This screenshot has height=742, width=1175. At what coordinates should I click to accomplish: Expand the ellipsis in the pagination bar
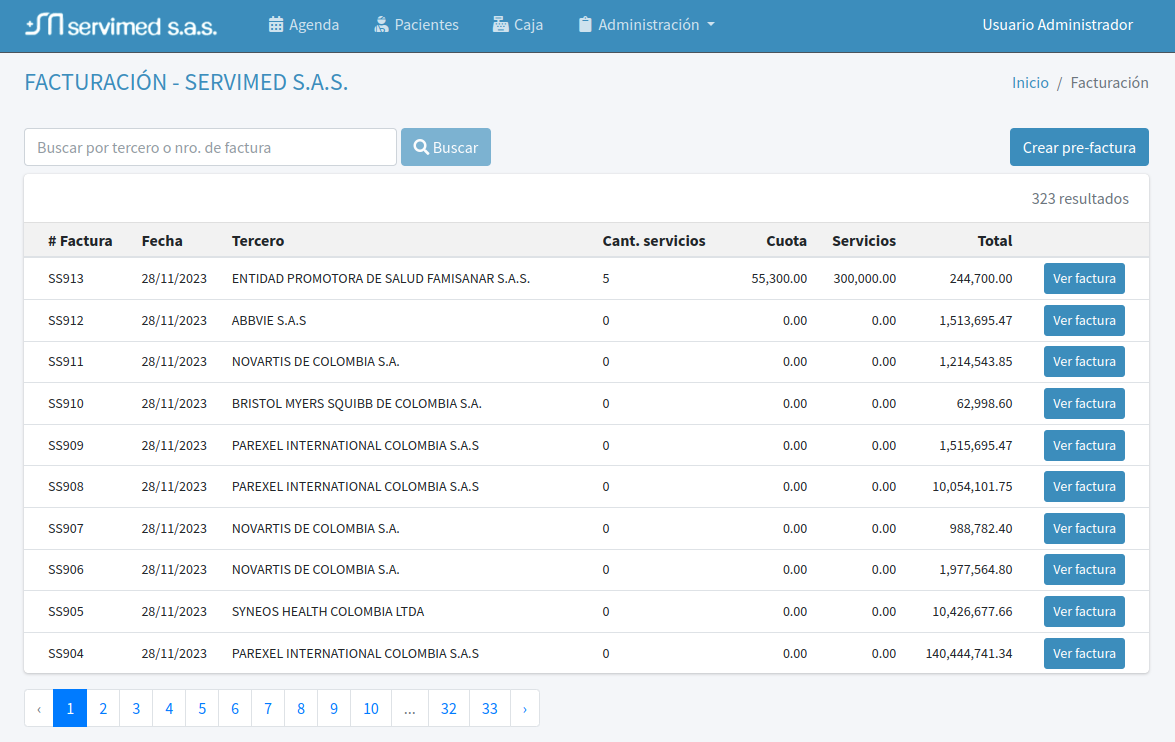point(409,708)
